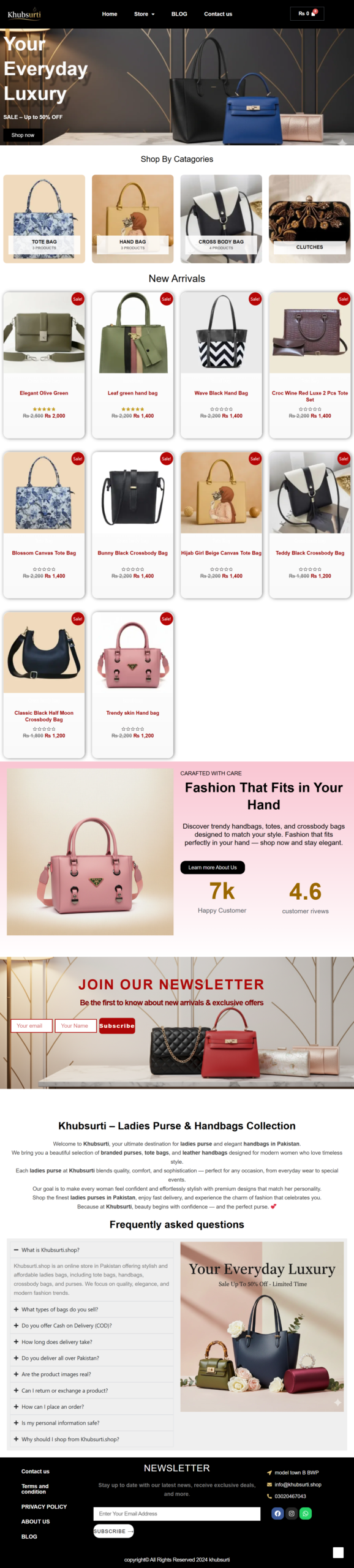Focus the 'Enter Your Email Address' field
354x1568 pixels.
coord(177,1513)
